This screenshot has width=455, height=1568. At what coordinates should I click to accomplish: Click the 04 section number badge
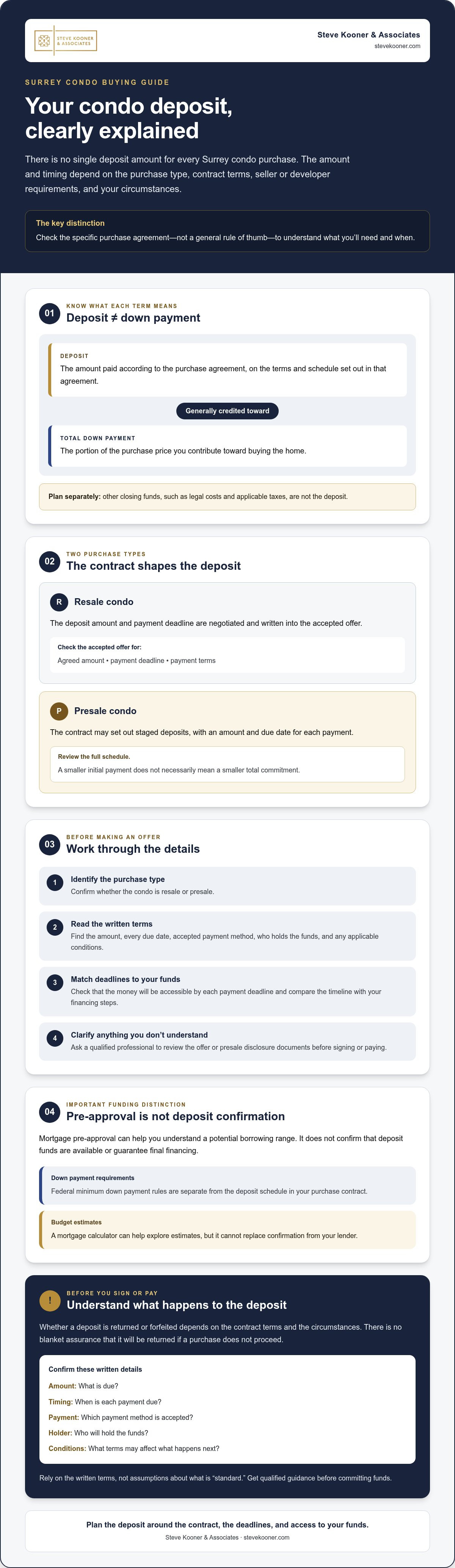pyautogui.click(x=49, y=1112)
